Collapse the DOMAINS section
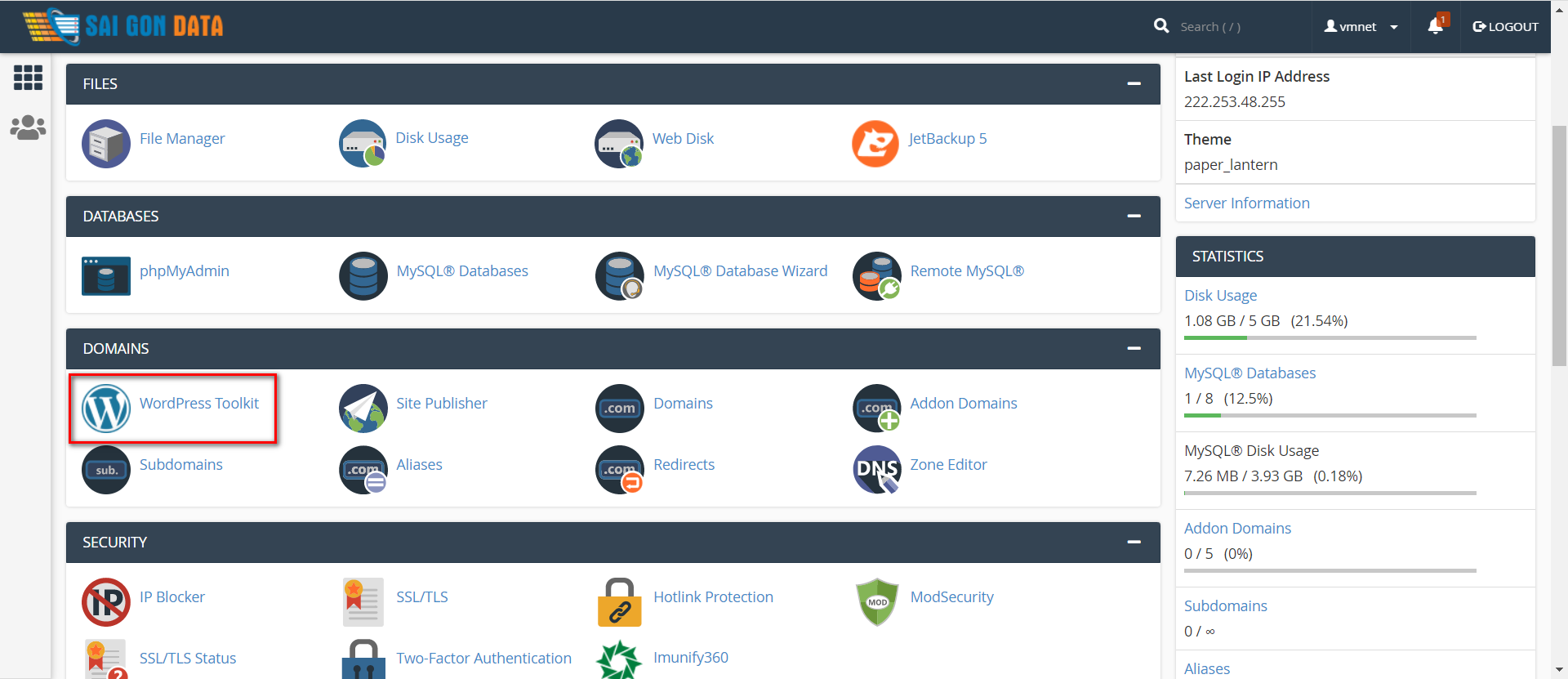Screen dimensions: 1568x679 1134,348
